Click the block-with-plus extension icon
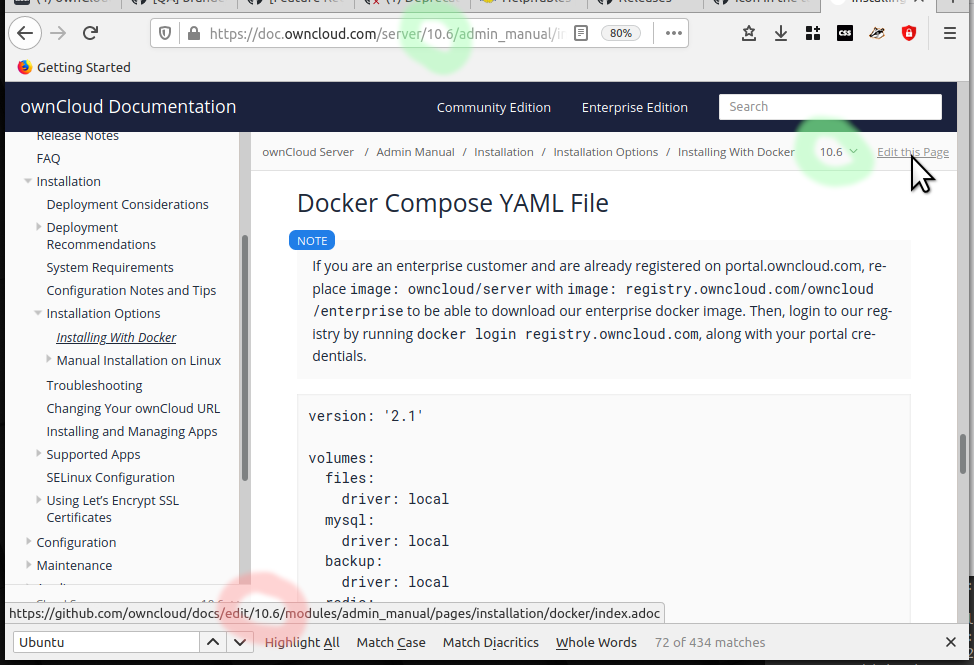 813,33
